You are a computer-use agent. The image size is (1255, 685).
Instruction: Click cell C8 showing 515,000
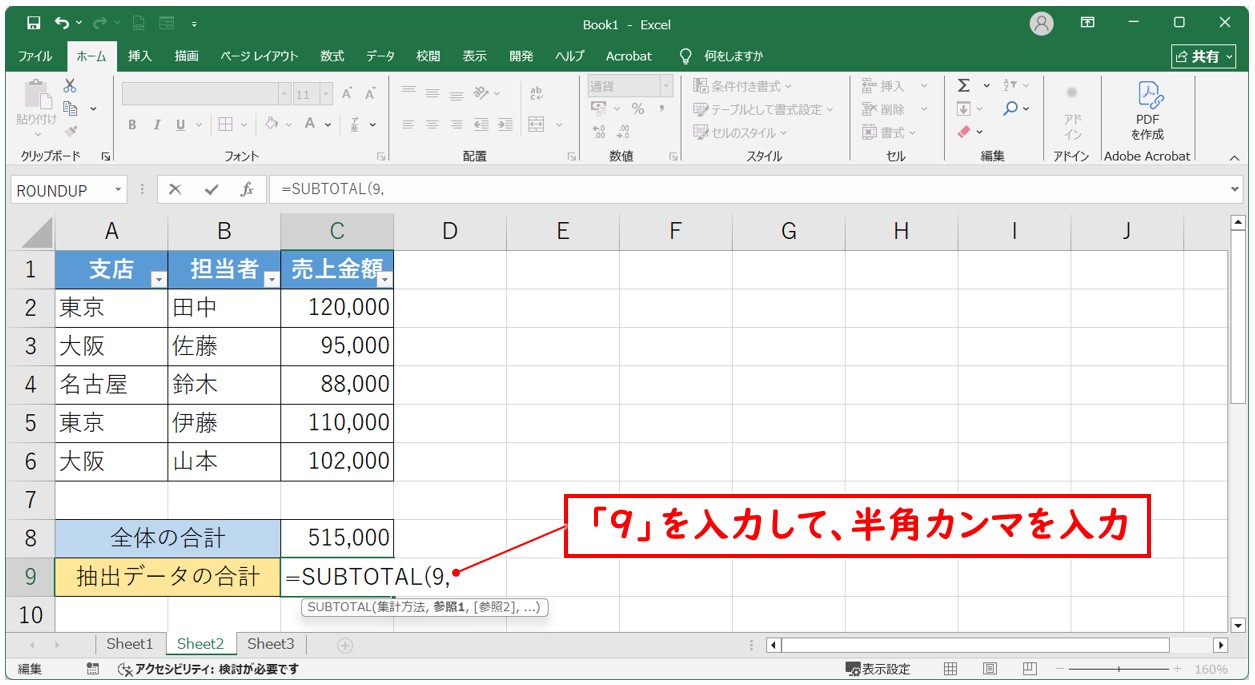click(x=337, y=538)
